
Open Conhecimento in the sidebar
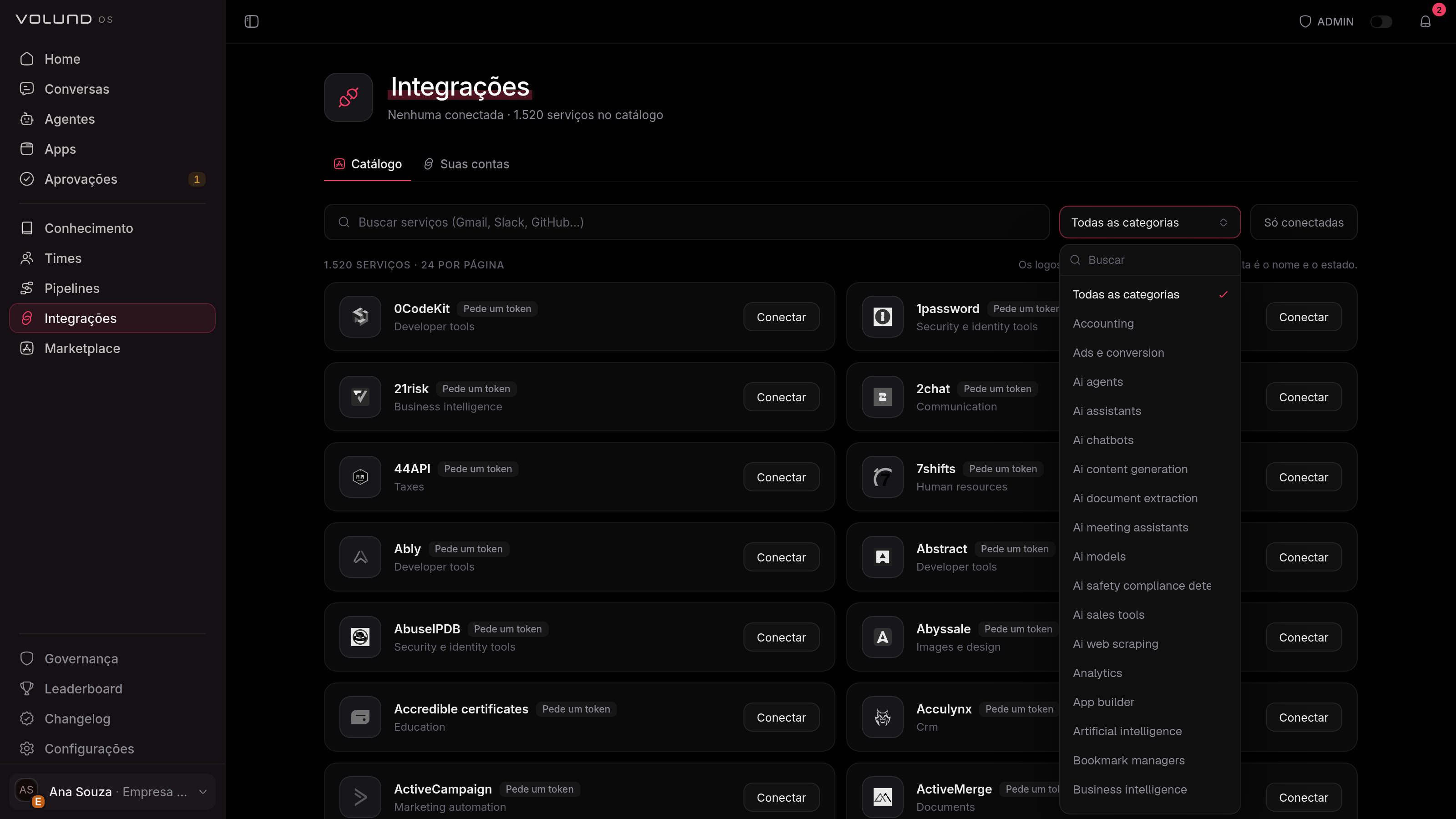pyautogui.click(x=112, y=228)
